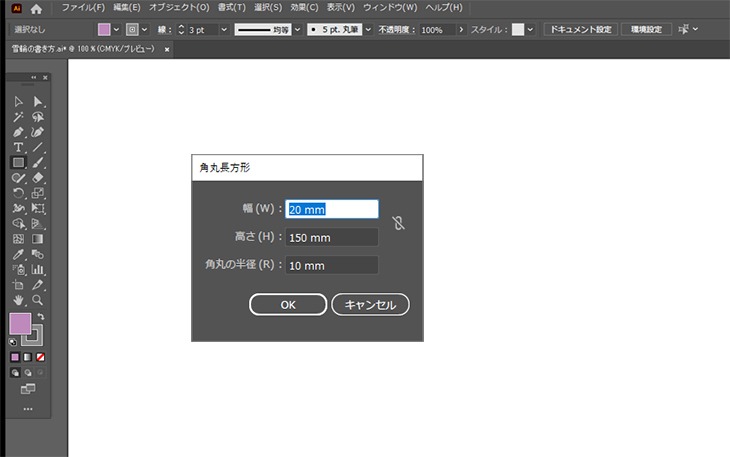
Task: Click the Home icon in top bar
Action: tap(36, 8)
